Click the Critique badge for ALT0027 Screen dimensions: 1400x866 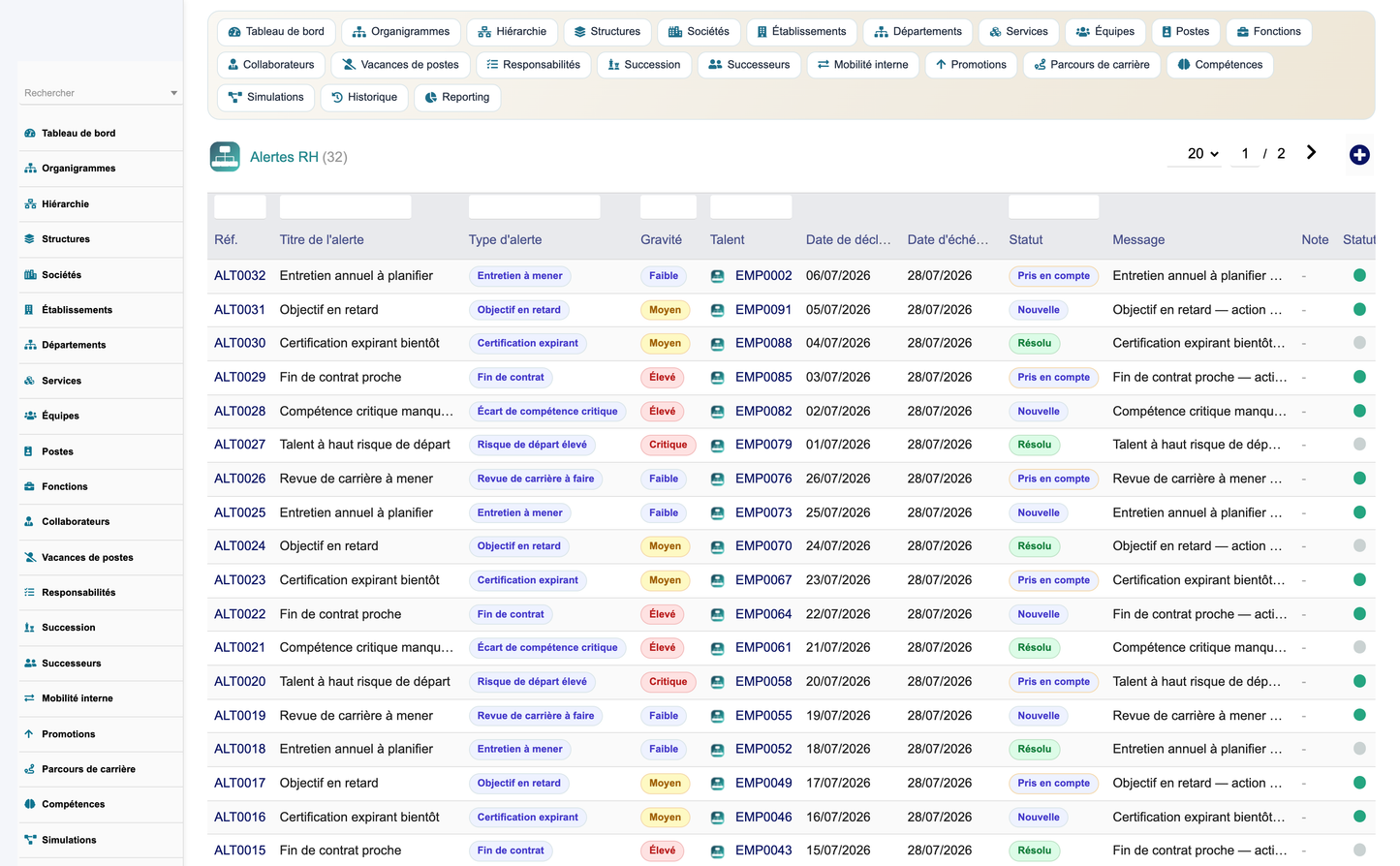pos(669,445)
